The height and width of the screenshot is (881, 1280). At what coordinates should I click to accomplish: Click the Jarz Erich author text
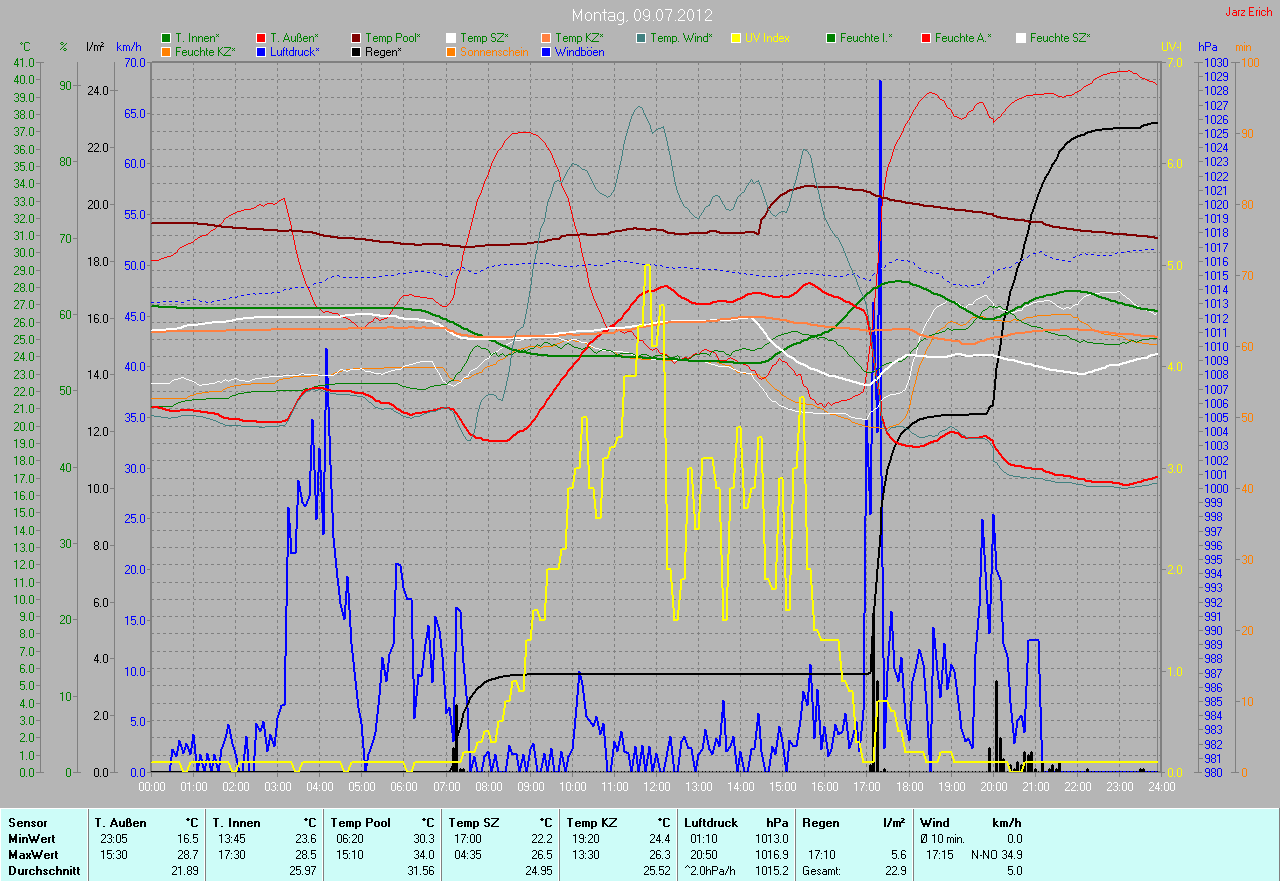1250,13
